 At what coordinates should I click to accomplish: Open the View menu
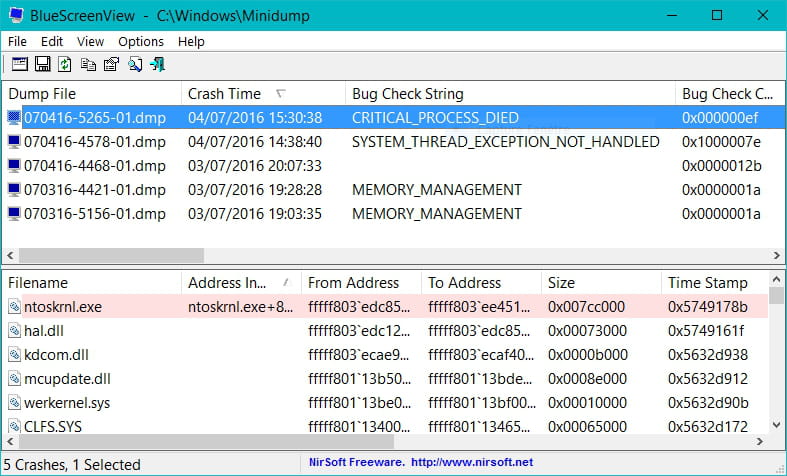pos(90,41)
